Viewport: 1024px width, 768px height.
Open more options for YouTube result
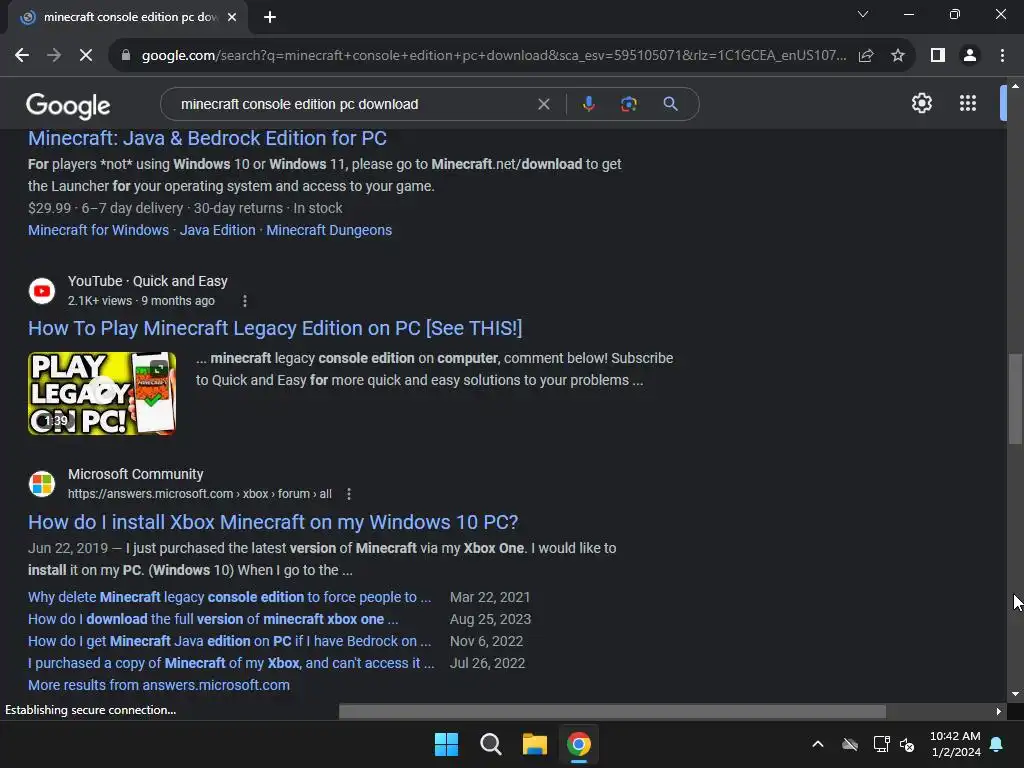245,301
